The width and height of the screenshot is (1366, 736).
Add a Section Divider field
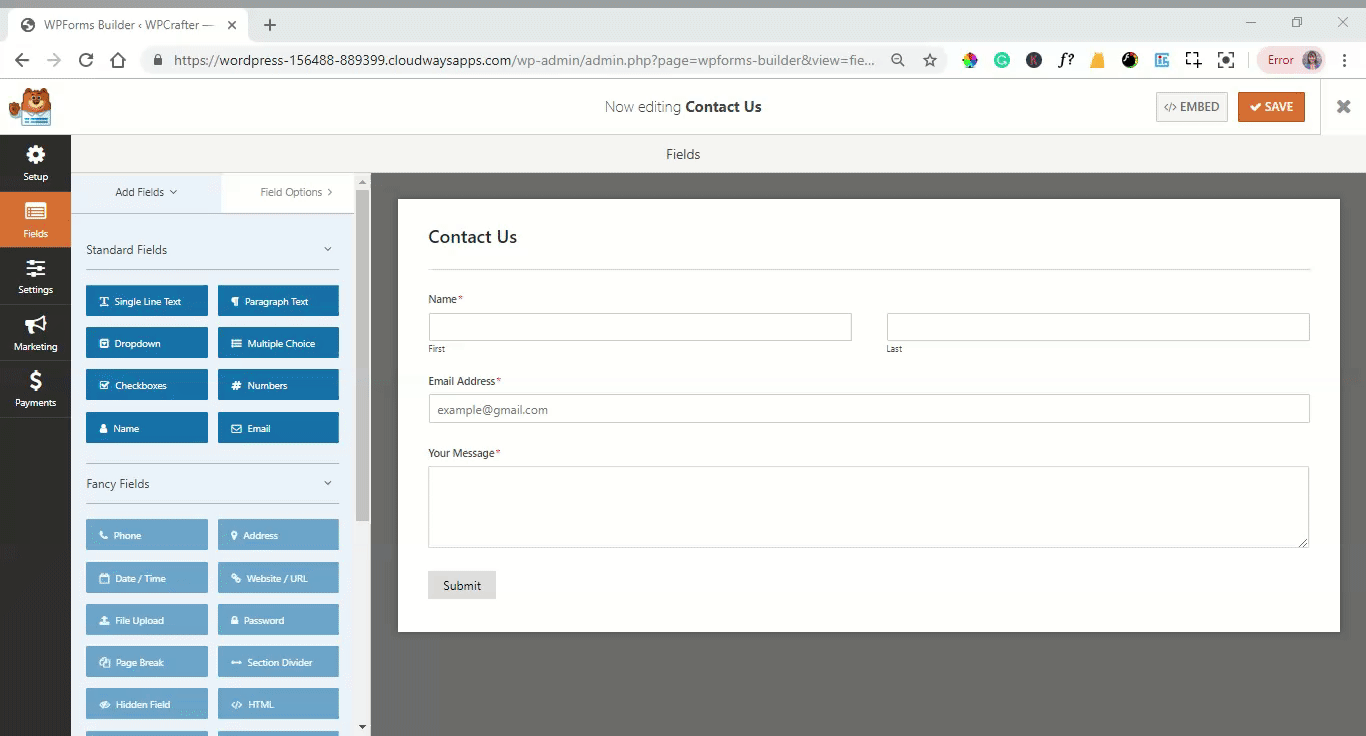(278, 662)
